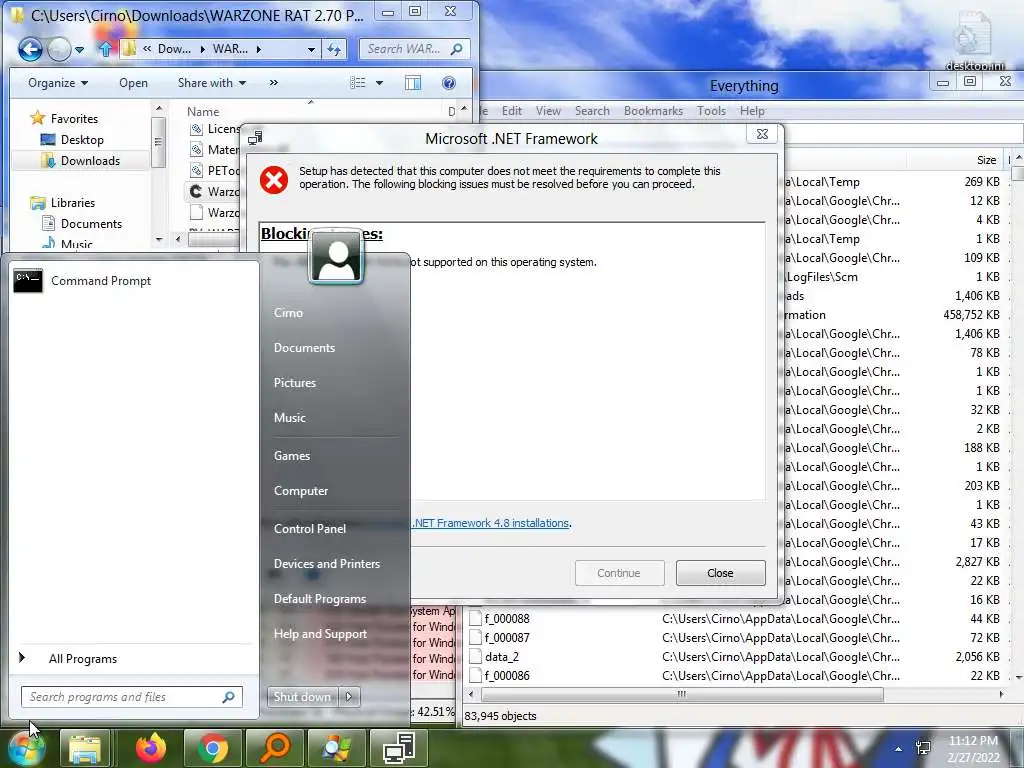Open Share with dropdown in Explorer
Screen dimensions: 1024x768
(212, 83)
